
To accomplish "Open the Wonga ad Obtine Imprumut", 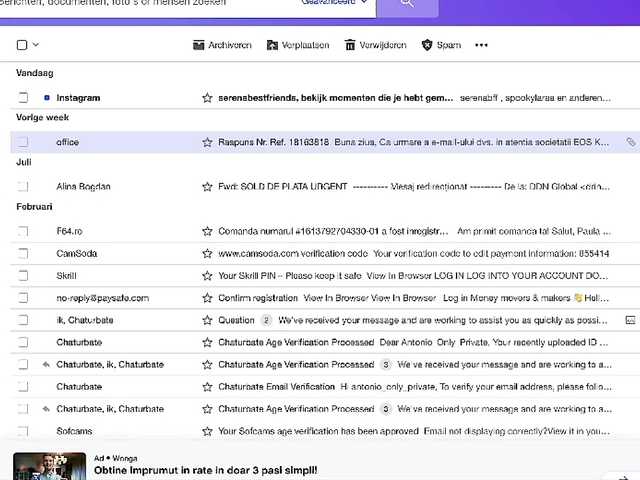I will coord(205,470).
